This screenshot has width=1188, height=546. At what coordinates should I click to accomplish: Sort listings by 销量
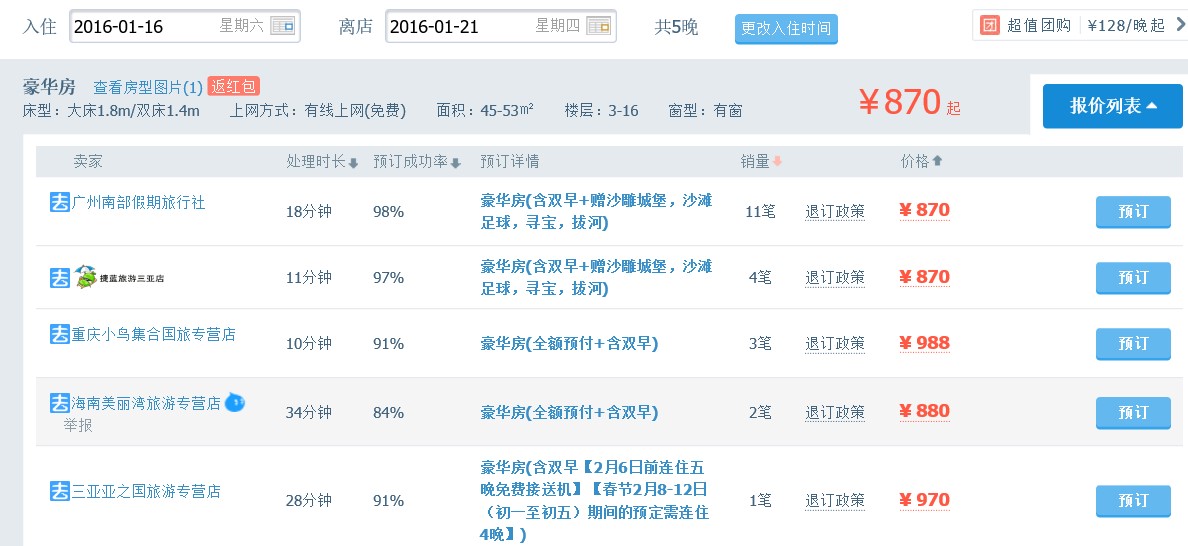[x=761, y=162]
